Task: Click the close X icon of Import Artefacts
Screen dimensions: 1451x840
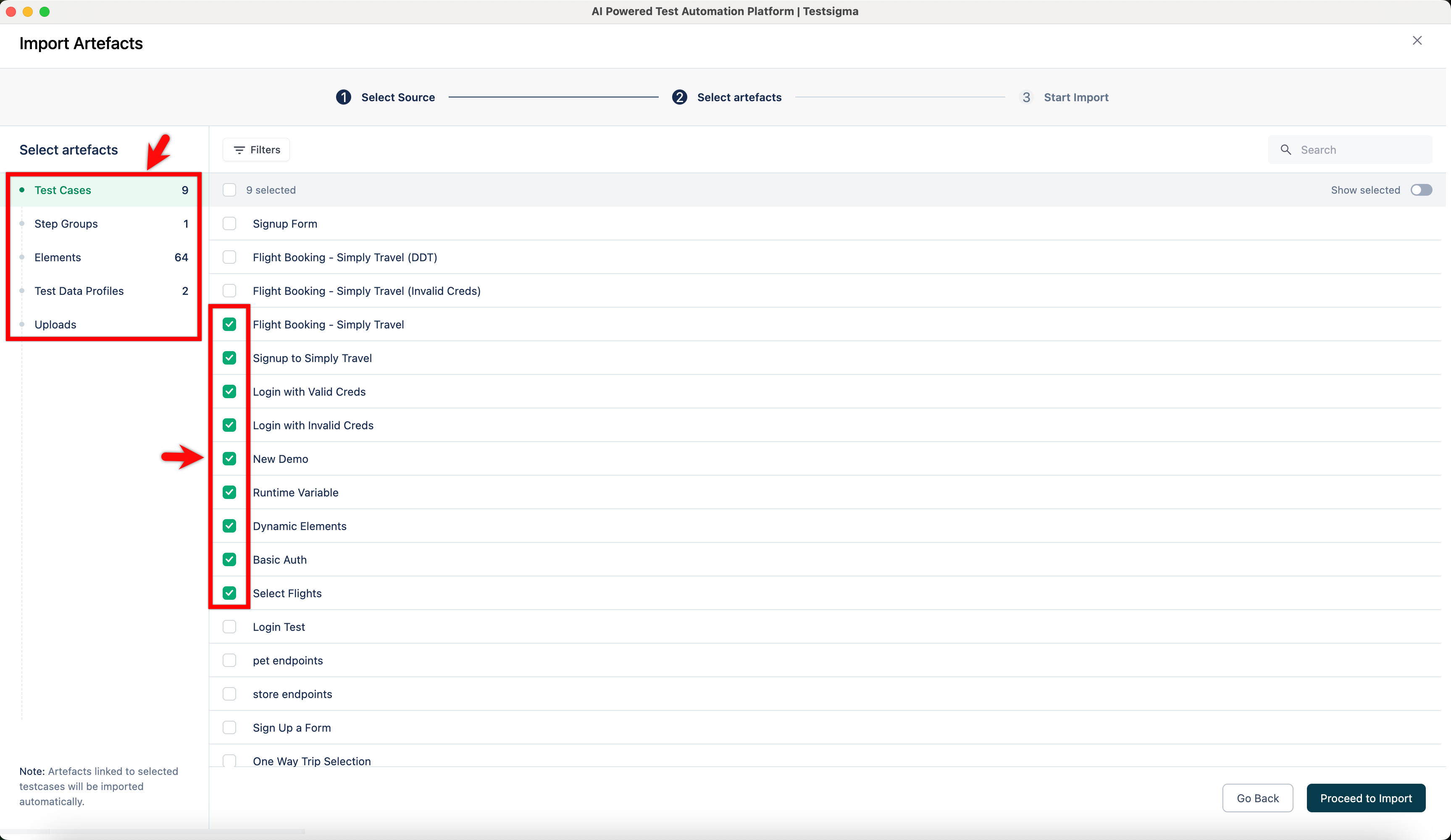Action: coord(1417,40)
